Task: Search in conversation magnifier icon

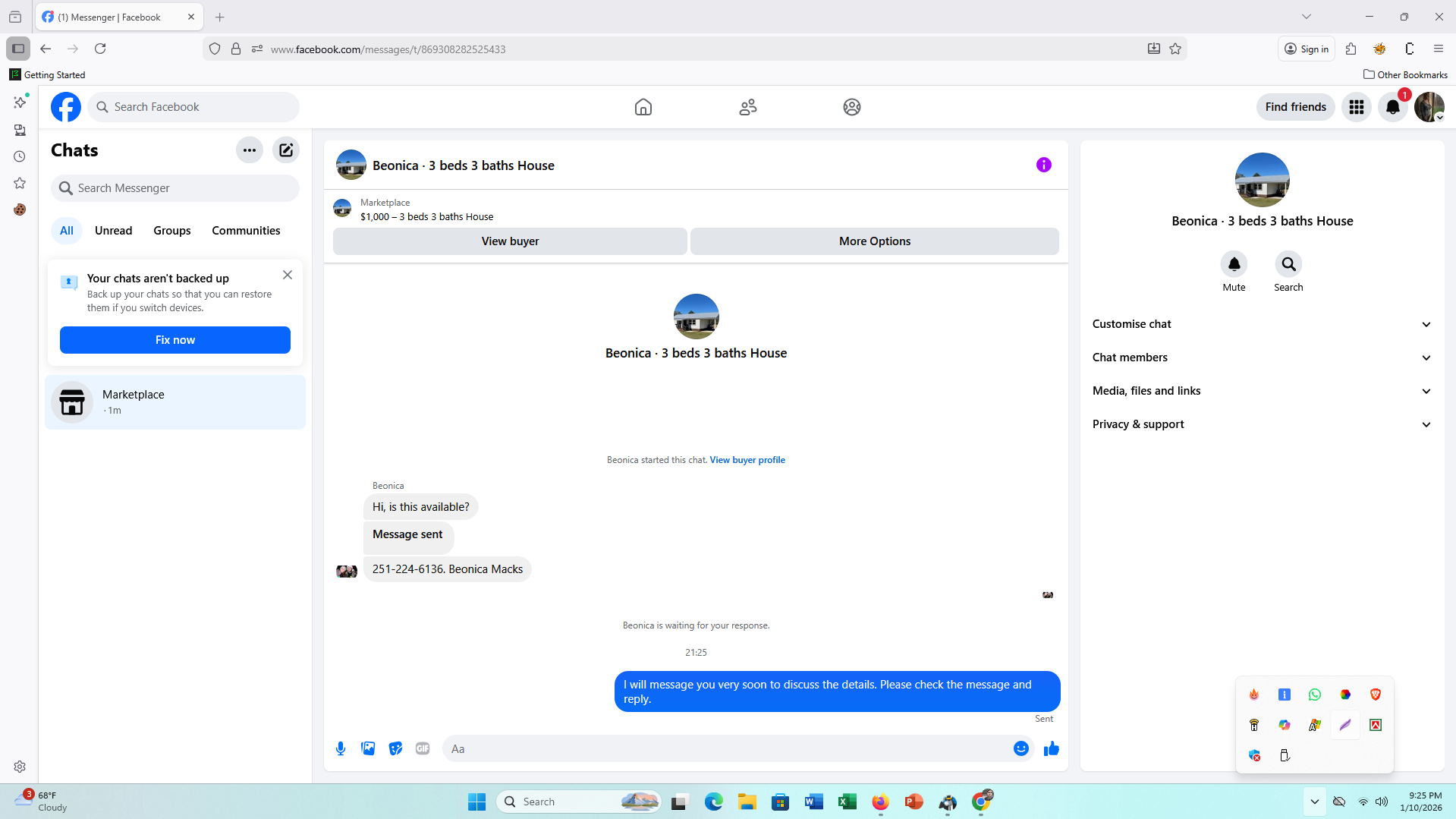Action: coord(1289,264)
